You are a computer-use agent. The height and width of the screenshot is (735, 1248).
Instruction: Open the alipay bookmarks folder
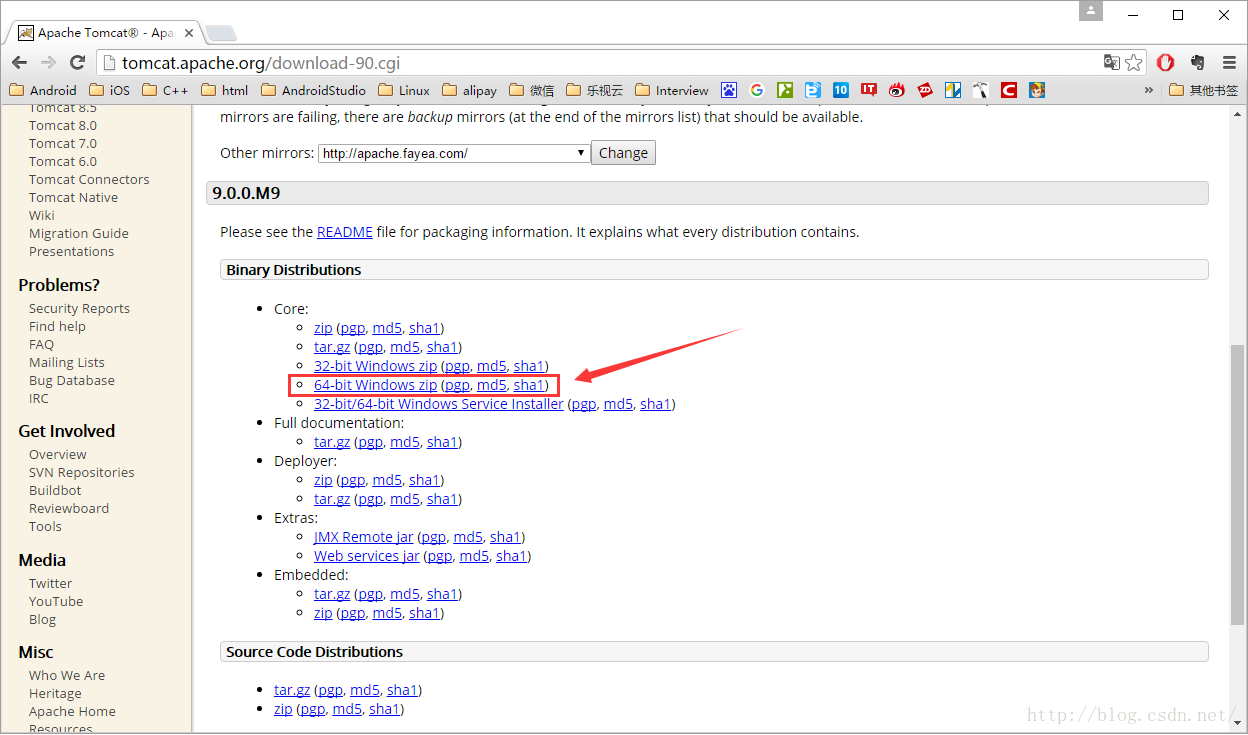coord(469,90)
